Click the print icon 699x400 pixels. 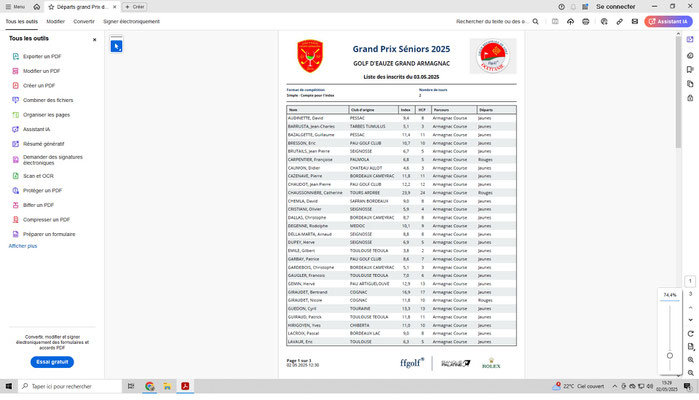[x=586, y=21]
